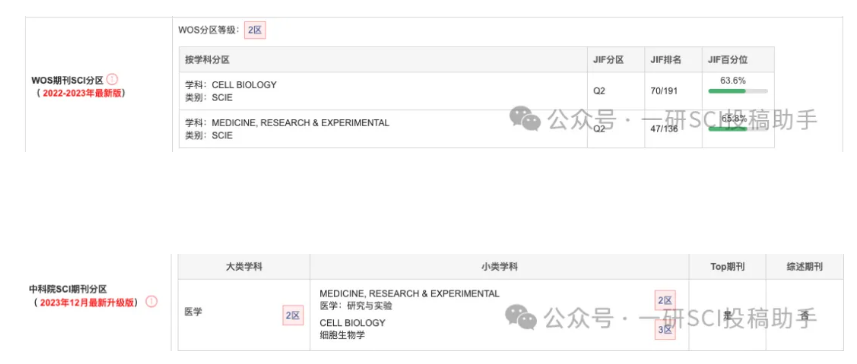Viewport: 857px width, 364px height.
Task: Click the 大类学科 column header
Action: click(x=244, y=267)
